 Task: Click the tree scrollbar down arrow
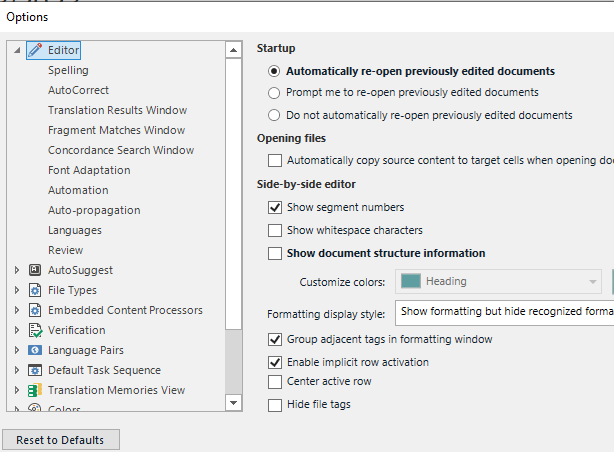[234, 403]
